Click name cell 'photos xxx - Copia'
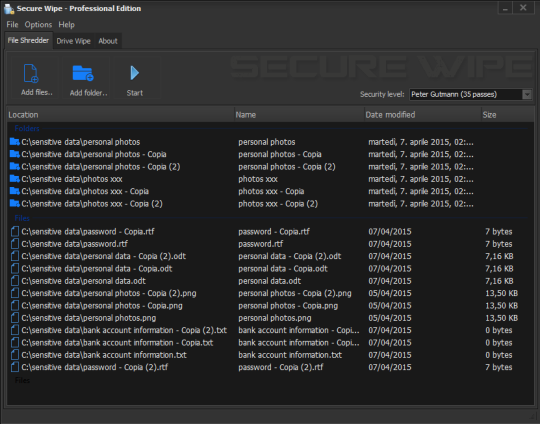 (271, 191)
